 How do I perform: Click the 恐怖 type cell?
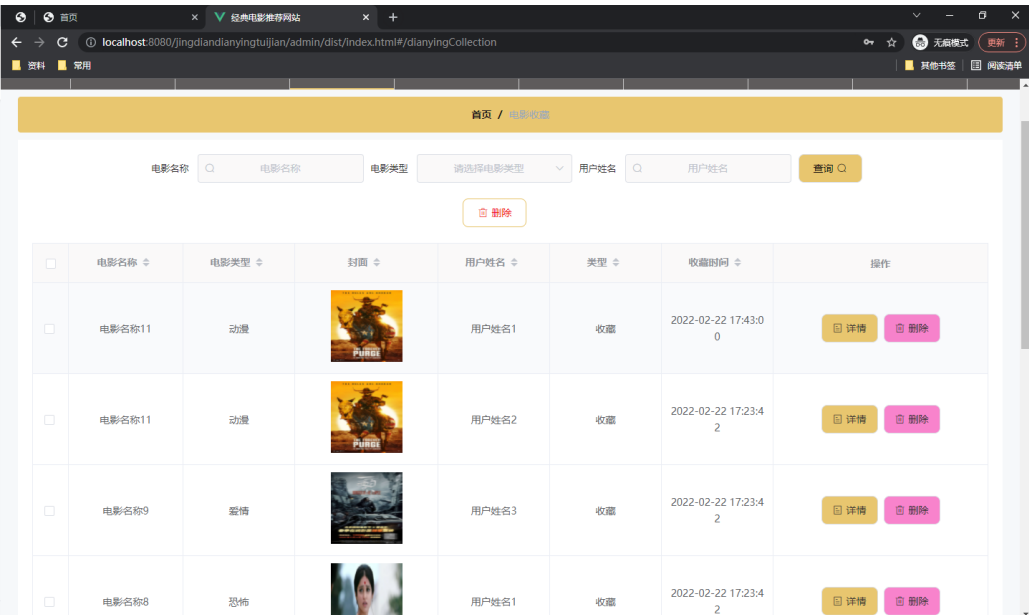point(239,601)
